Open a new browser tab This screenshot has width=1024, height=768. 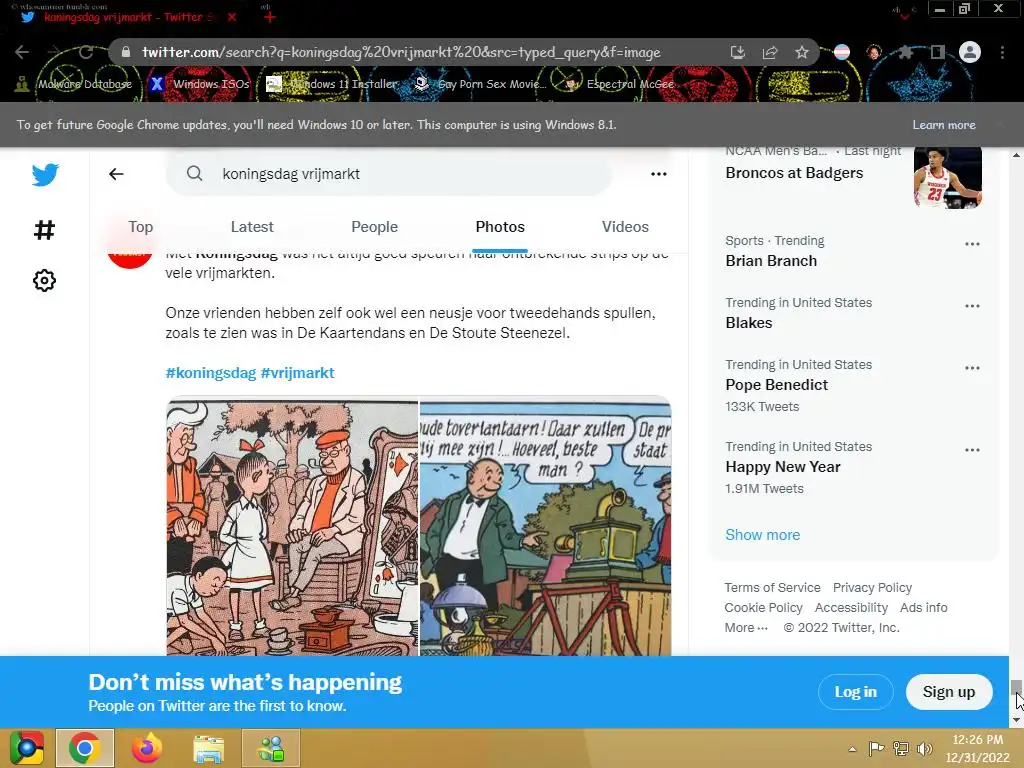[270, 18]
